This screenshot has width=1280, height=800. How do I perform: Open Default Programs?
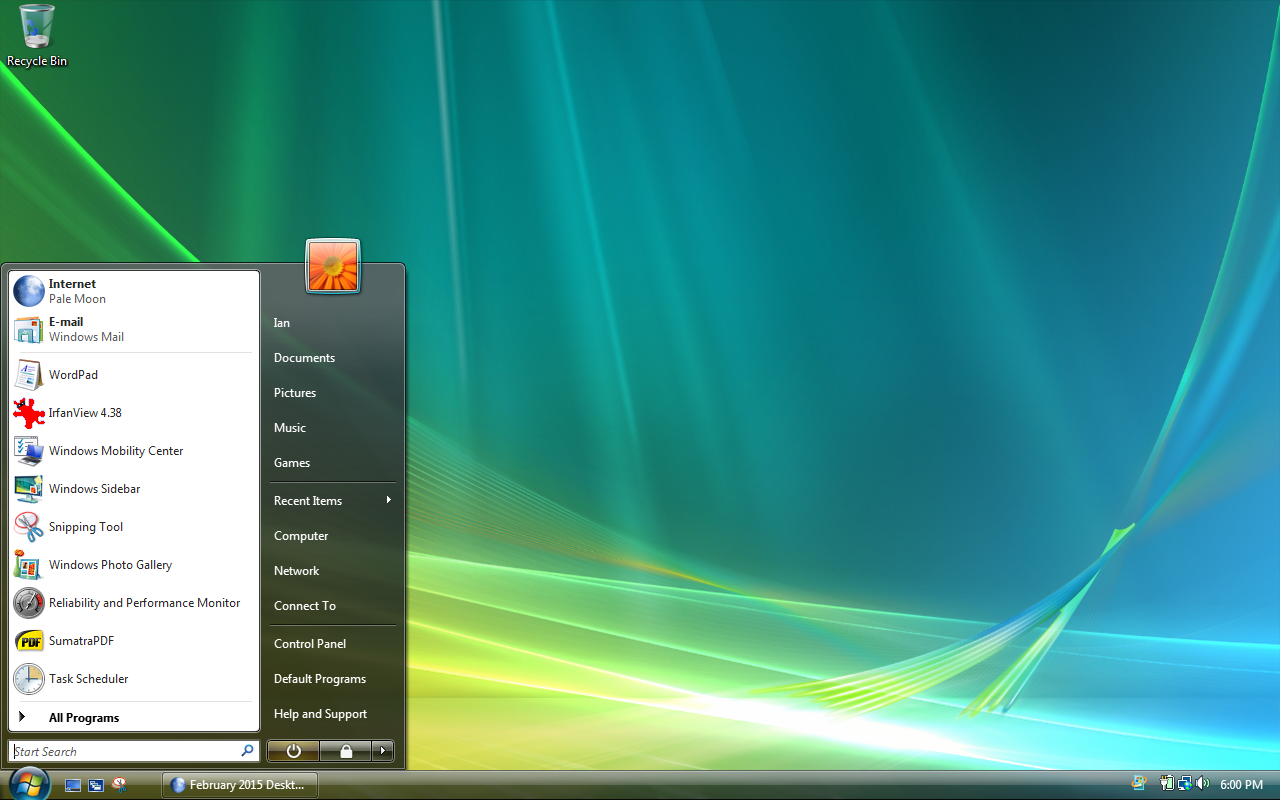tap(333, 679)
